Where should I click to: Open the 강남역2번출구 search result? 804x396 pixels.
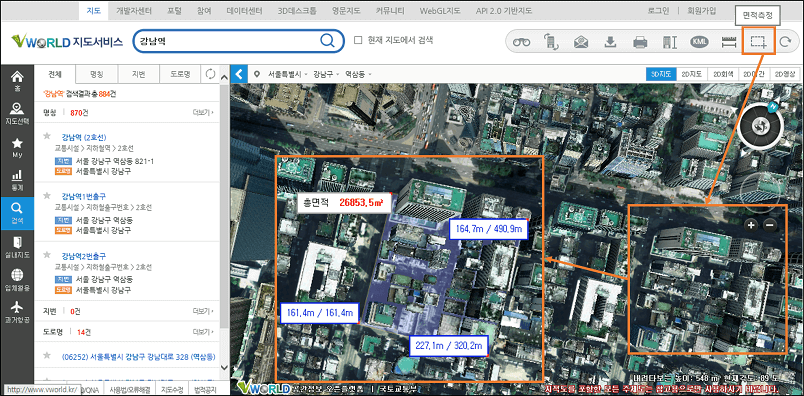pyautogui.click(x=84, y=255)
